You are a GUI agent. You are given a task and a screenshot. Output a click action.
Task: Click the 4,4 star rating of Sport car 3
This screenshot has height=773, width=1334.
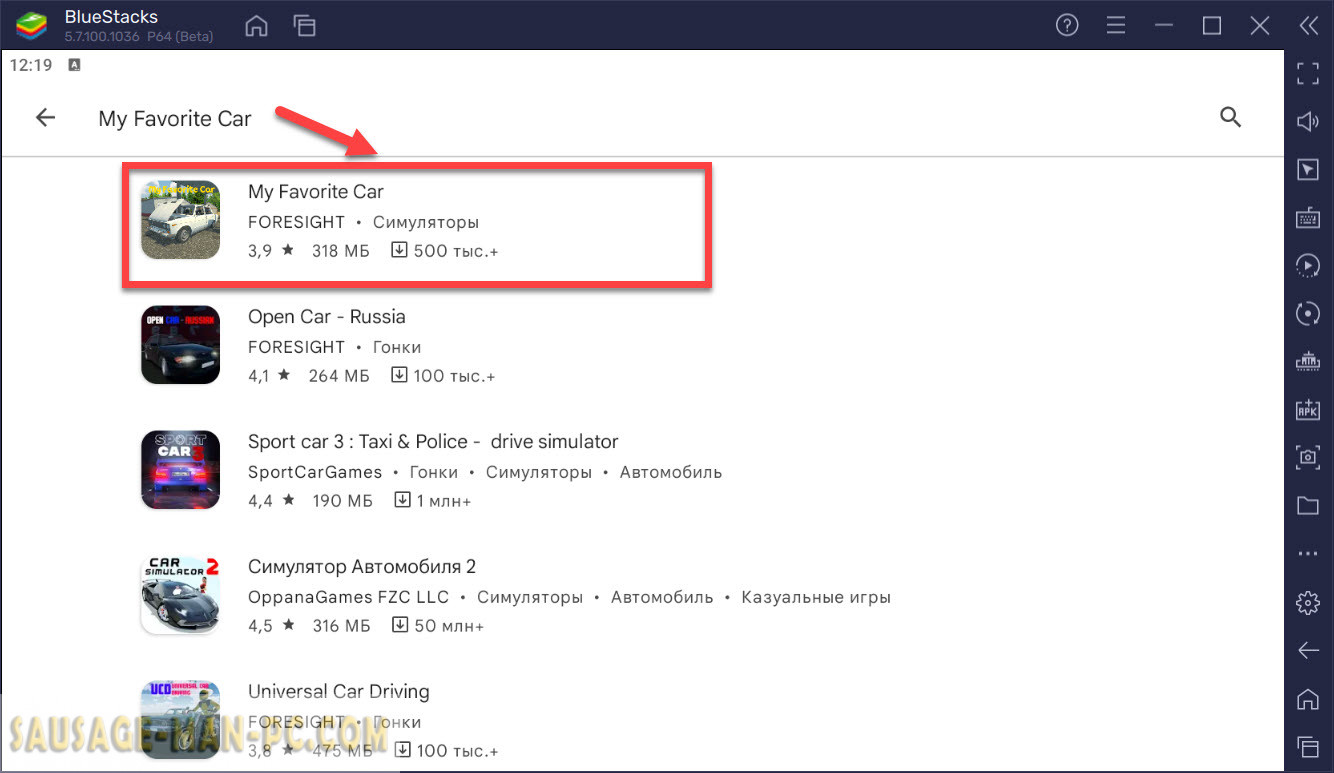(x=272, y=501)
